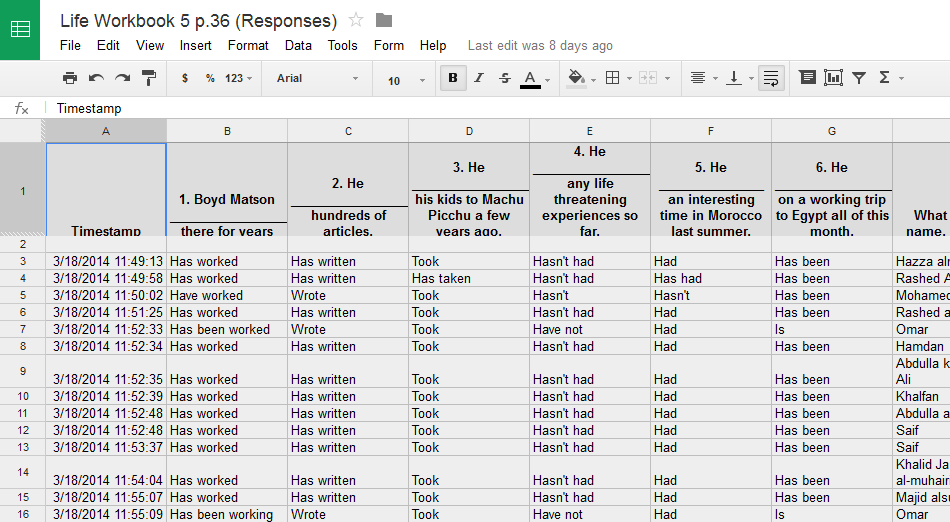950x522 pixels.
Task: Click 'Last edit was 8 days ago' link
Action: click(540, 45)
